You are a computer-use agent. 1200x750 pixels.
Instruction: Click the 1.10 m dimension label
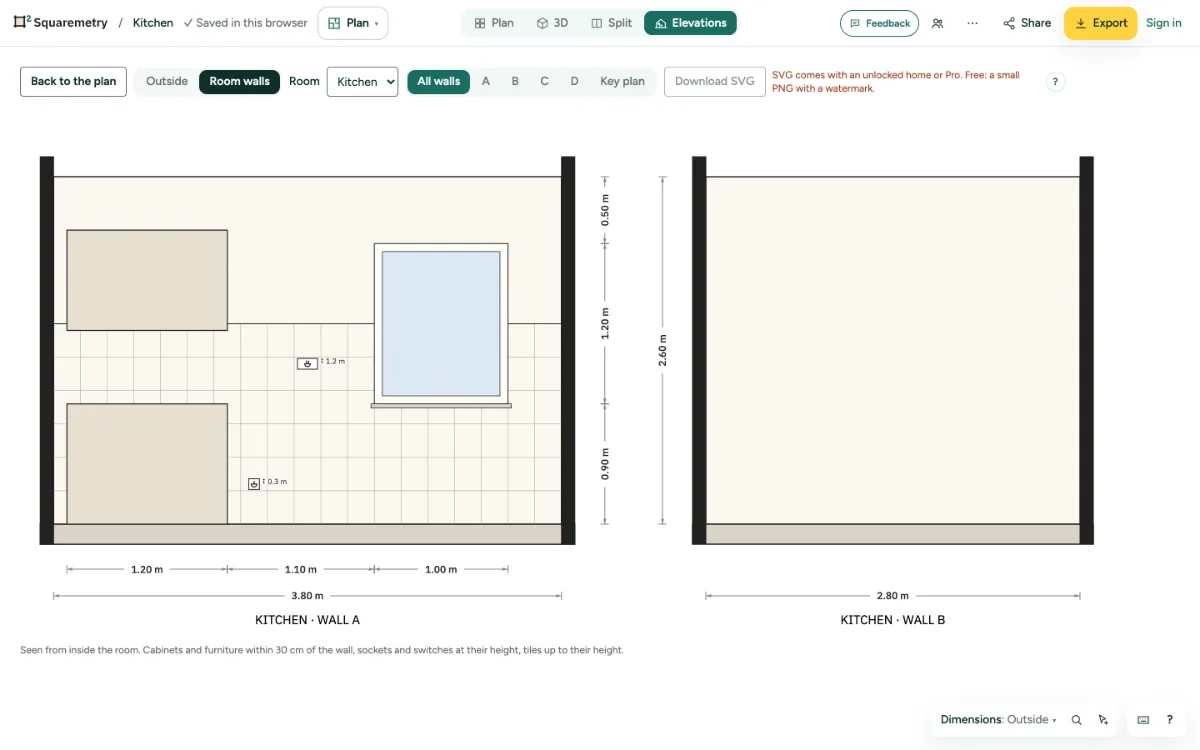(x=301, y=570)
